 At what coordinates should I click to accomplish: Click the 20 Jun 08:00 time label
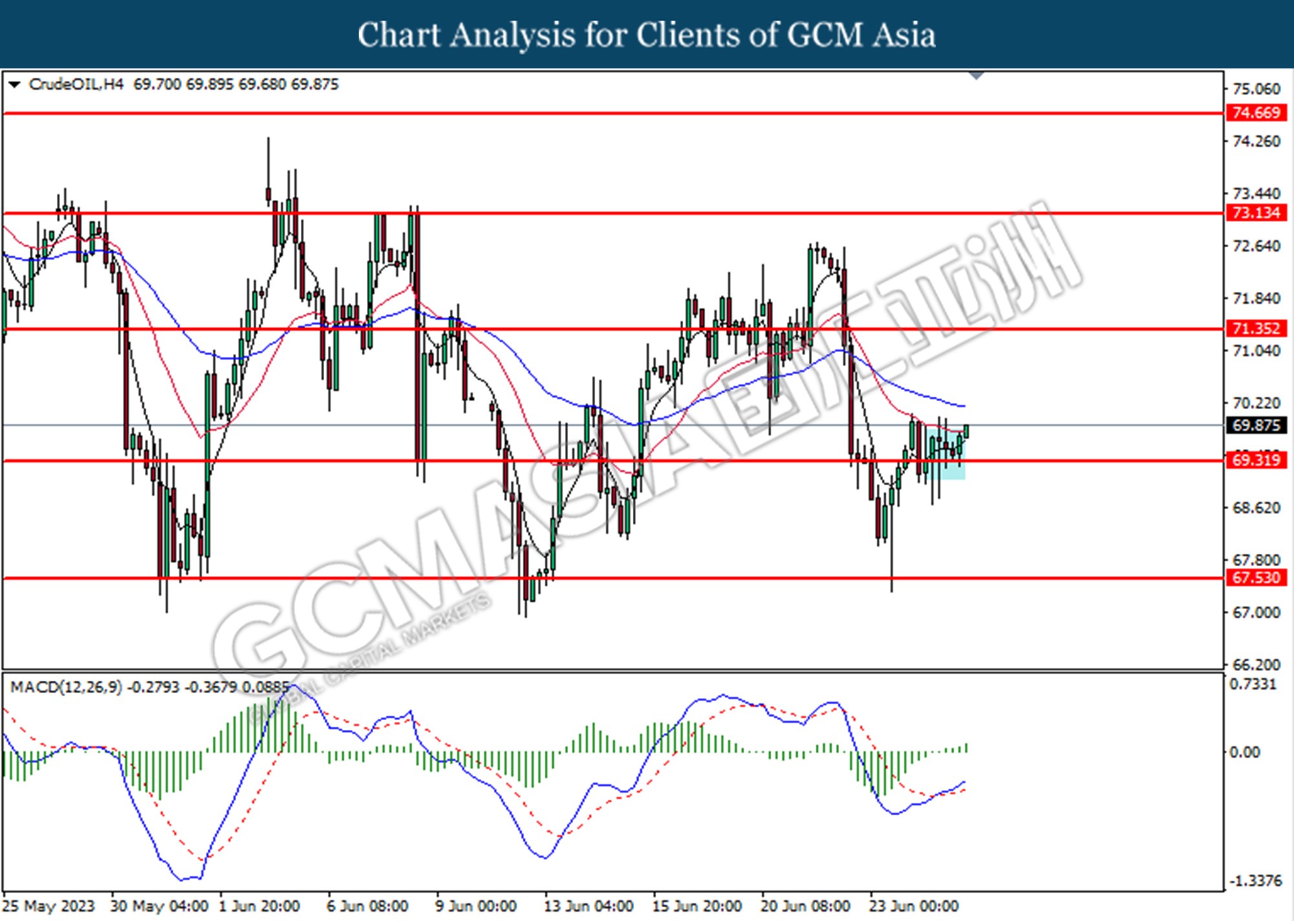click(806, 907)
